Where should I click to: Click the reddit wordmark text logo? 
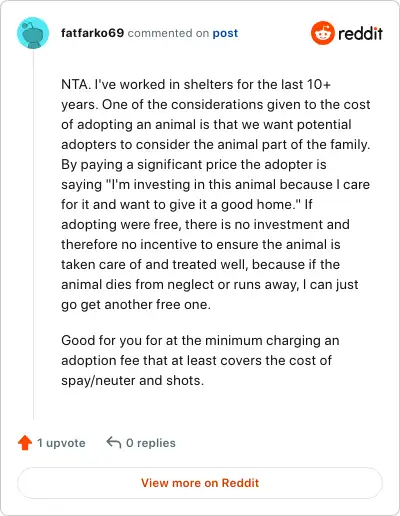[x=360, y=33]
